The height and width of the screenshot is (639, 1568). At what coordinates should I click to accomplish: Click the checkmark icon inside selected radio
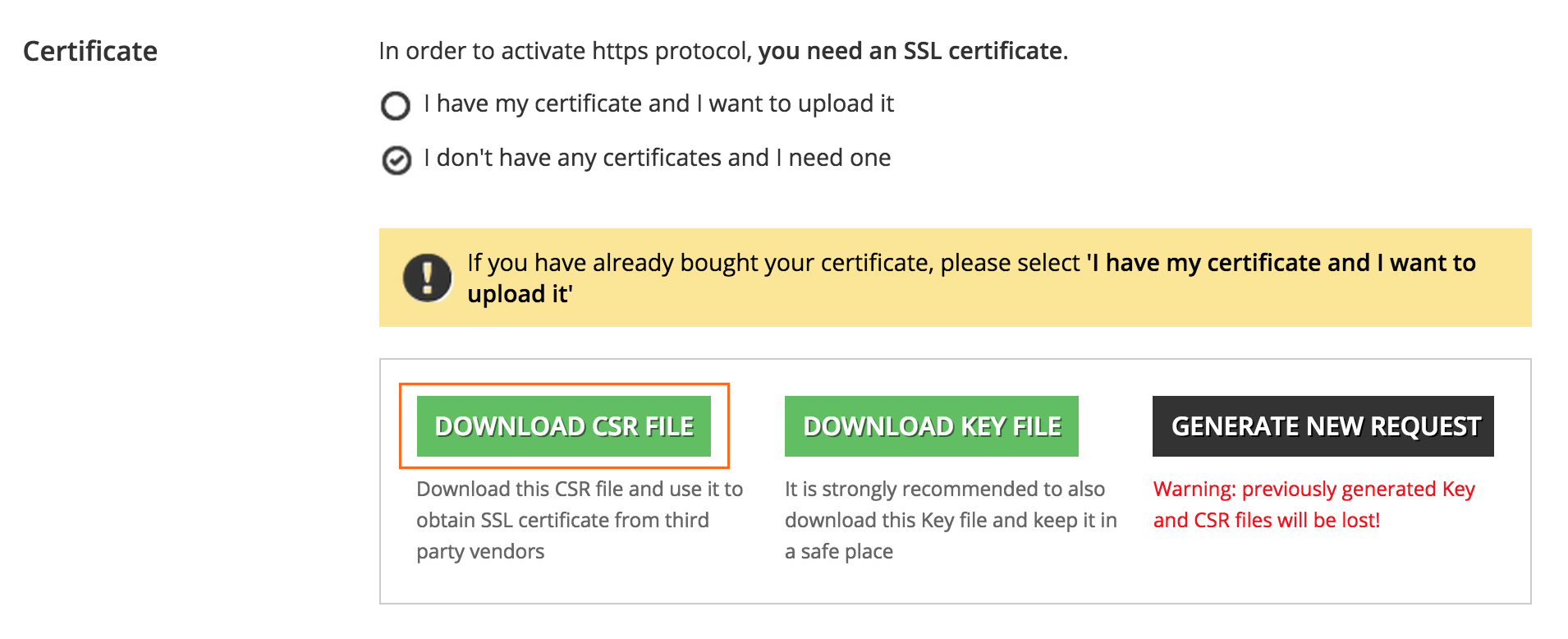[397, 160]
